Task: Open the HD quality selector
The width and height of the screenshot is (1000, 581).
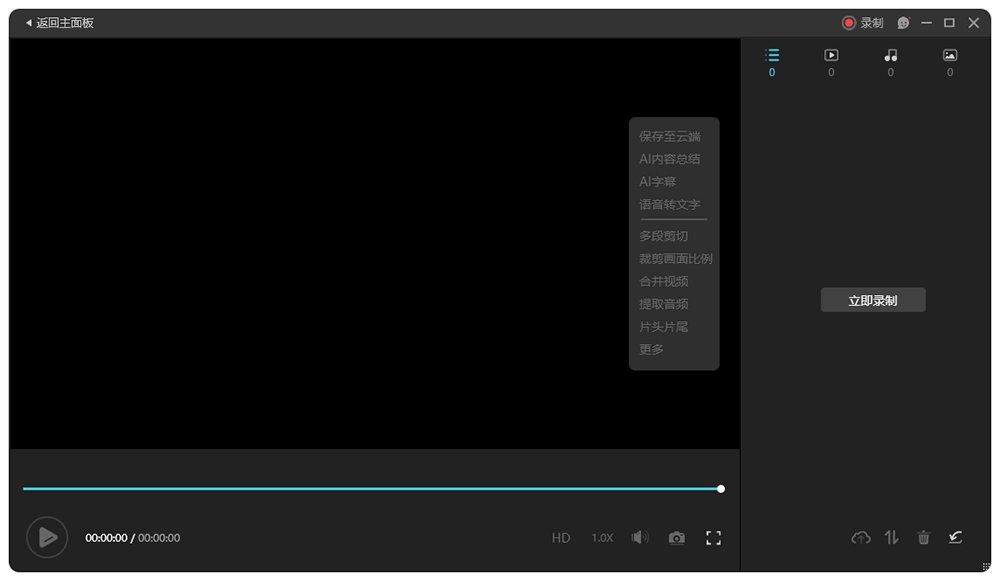Action: pyautogui.click(x=561, y=537)
